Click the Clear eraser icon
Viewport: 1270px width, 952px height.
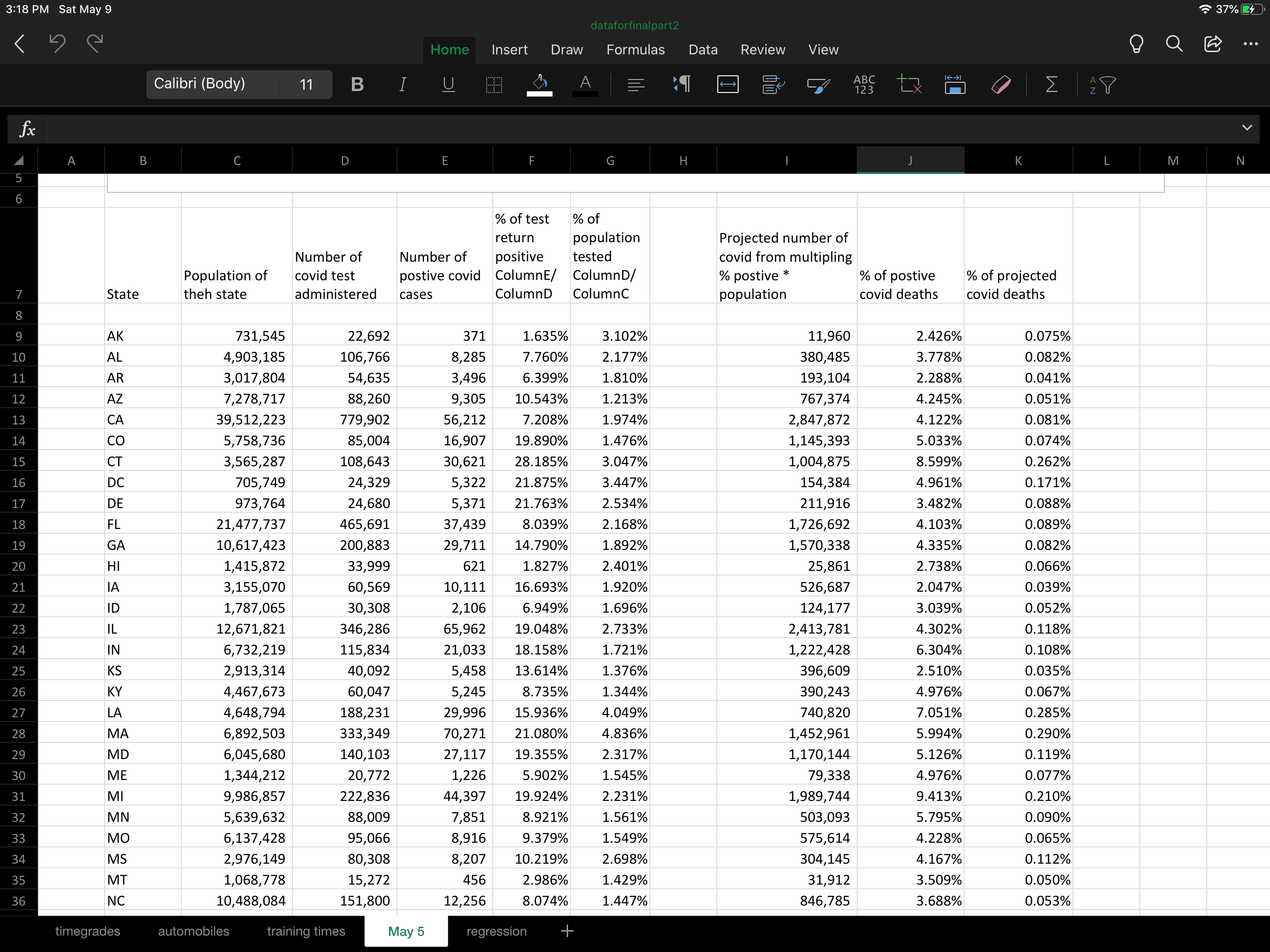point(1001,85)
